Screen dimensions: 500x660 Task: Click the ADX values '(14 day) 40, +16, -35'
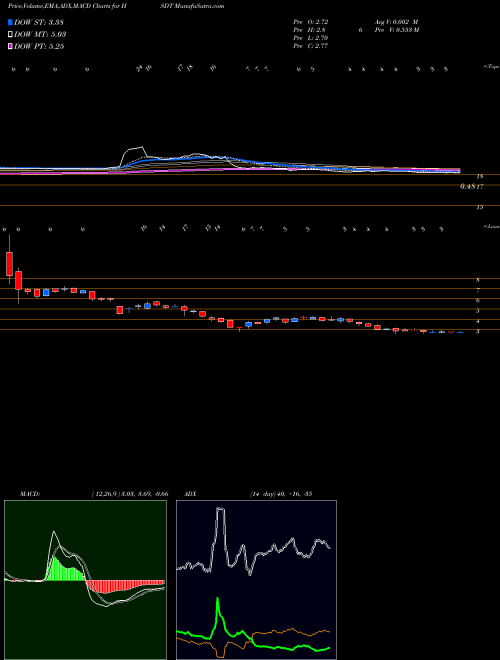280,494
